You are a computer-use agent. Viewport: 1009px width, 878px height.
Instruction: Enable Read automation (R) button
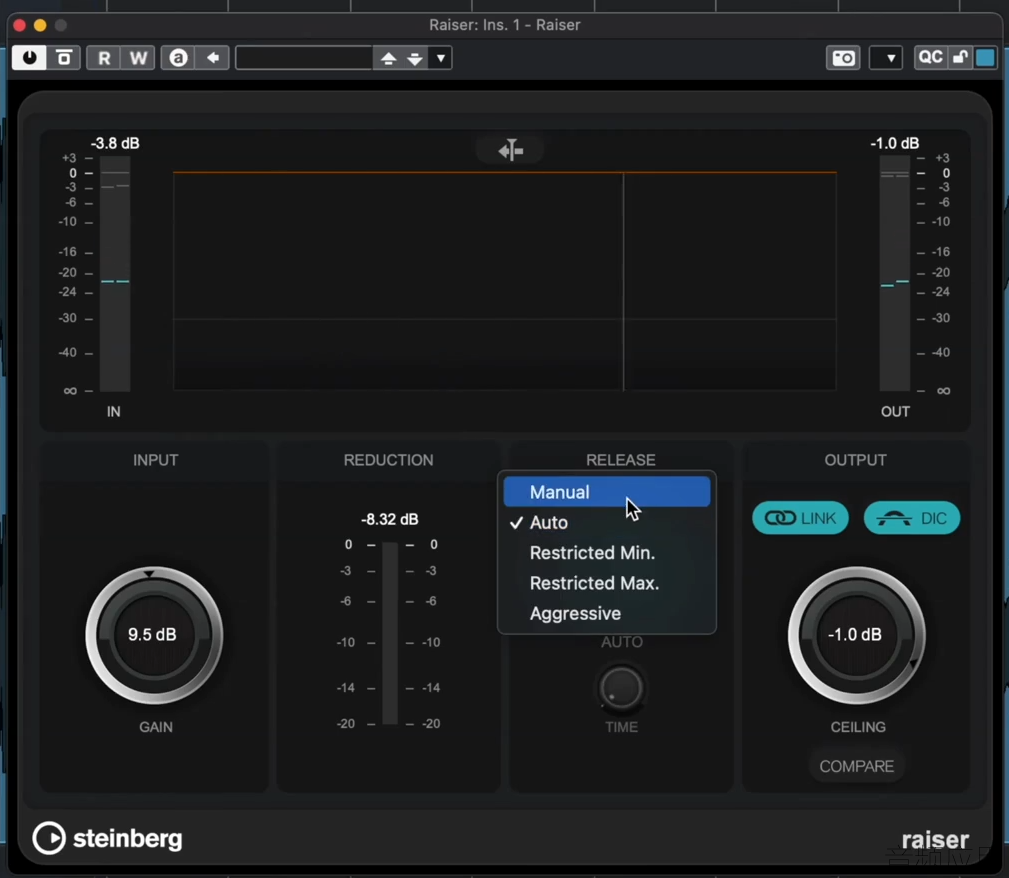pyautogui.click(x=104, y=58)
